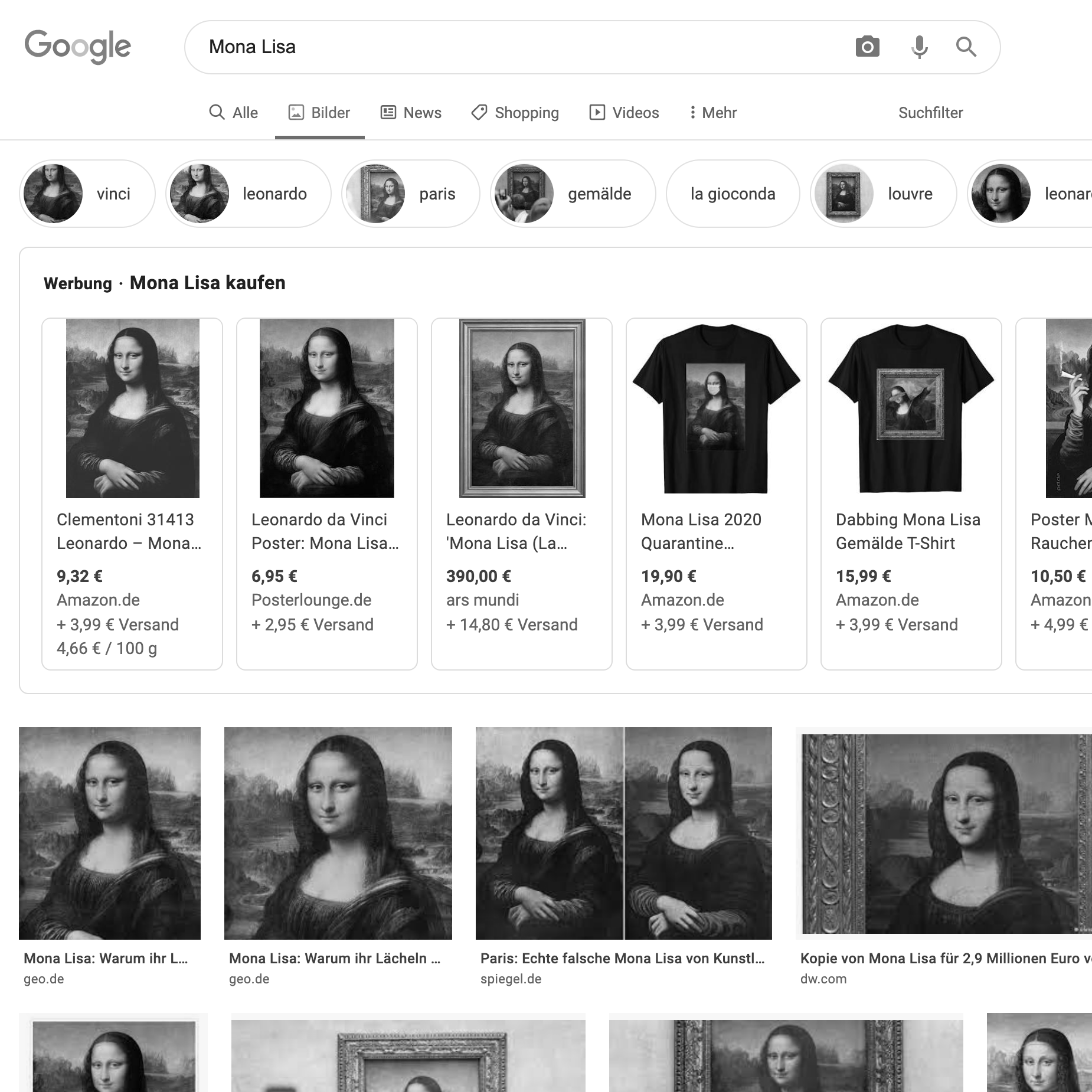Switch to the Videos tab

[x=624, y=112]
